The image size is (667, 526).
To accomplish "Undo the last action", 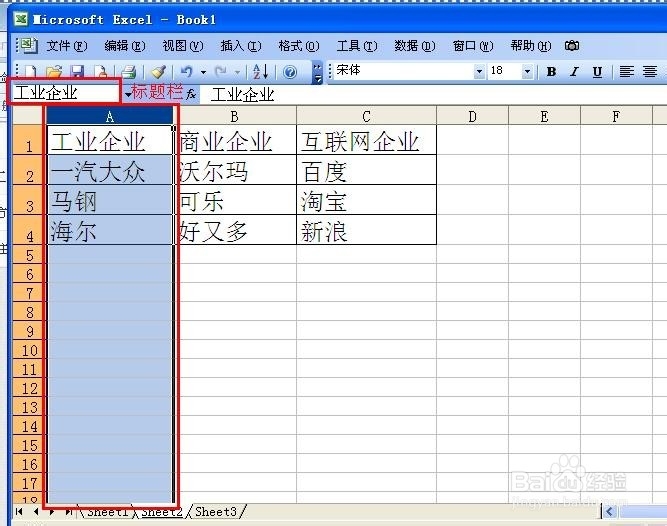I will coord(186,72).
